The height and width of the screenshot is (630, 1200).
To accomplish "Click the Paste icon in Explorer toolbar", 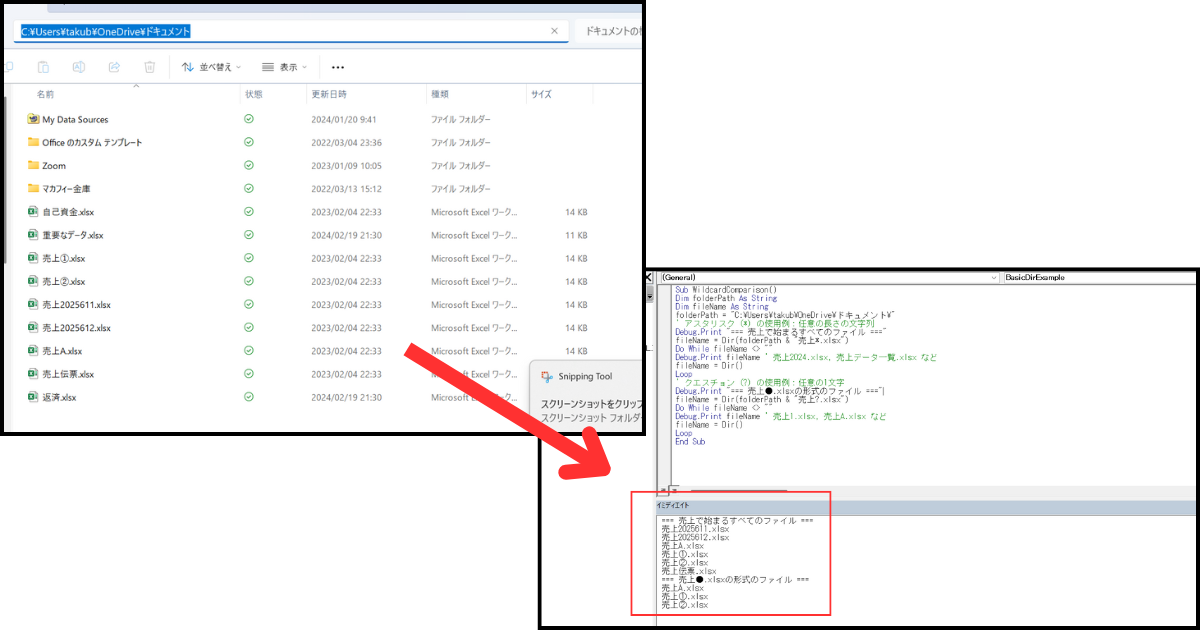I will pyautogui.click(x=43, y=67).
